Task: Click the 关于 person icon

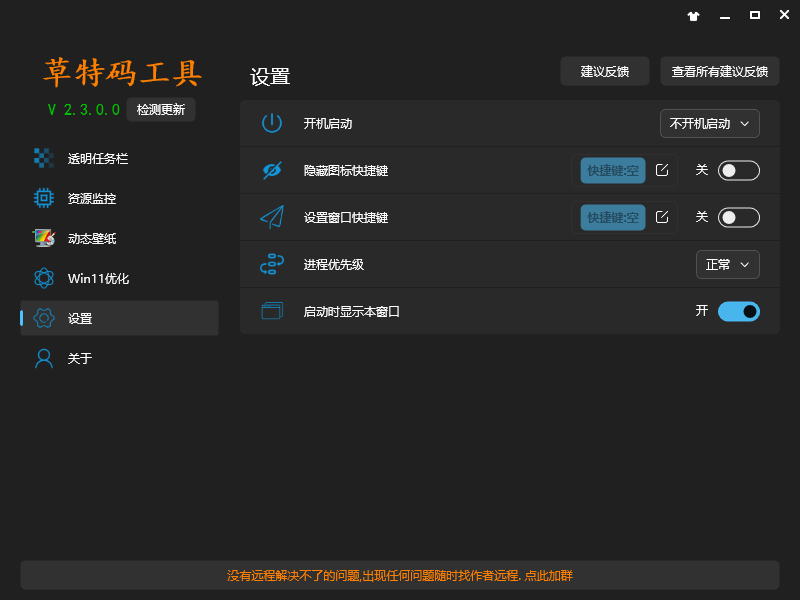Action: pos(44,358)
